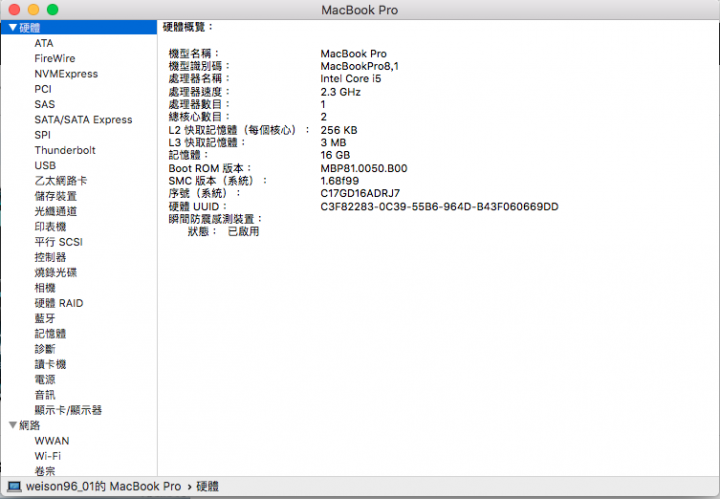Select SPI in the sidebar
This screenshot has height=499, width=720.
[42, 135]
